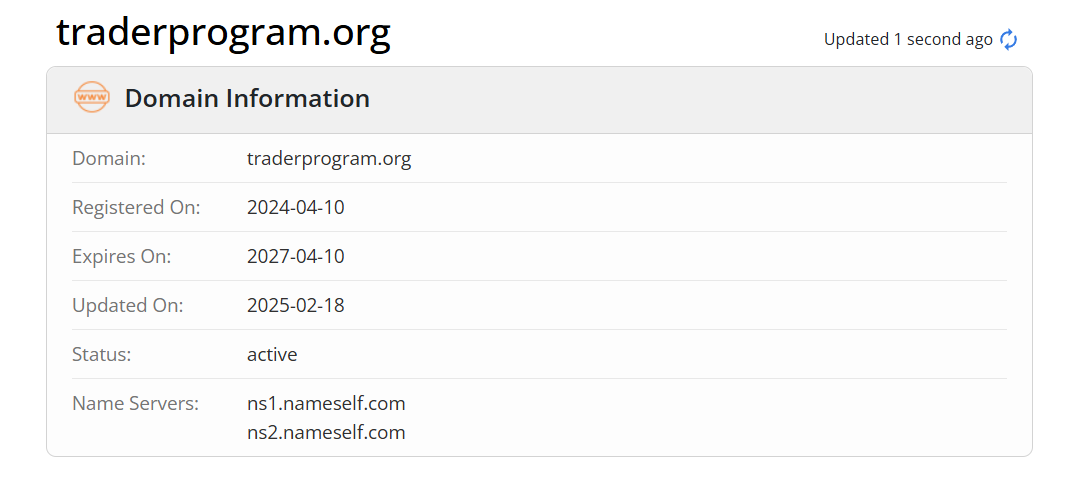Click the 'active' status value
Screen dimensions: 1068x477
272,354
